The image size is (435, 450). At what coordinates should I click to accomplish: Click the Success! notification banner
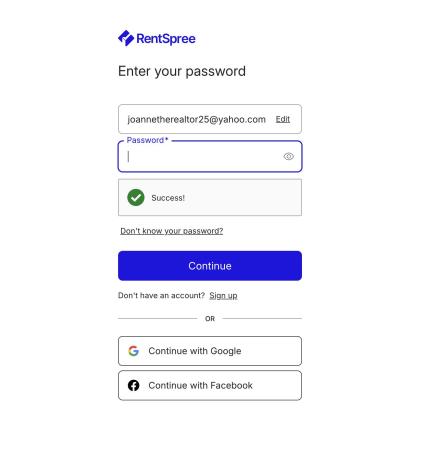(x=210, y=197)
